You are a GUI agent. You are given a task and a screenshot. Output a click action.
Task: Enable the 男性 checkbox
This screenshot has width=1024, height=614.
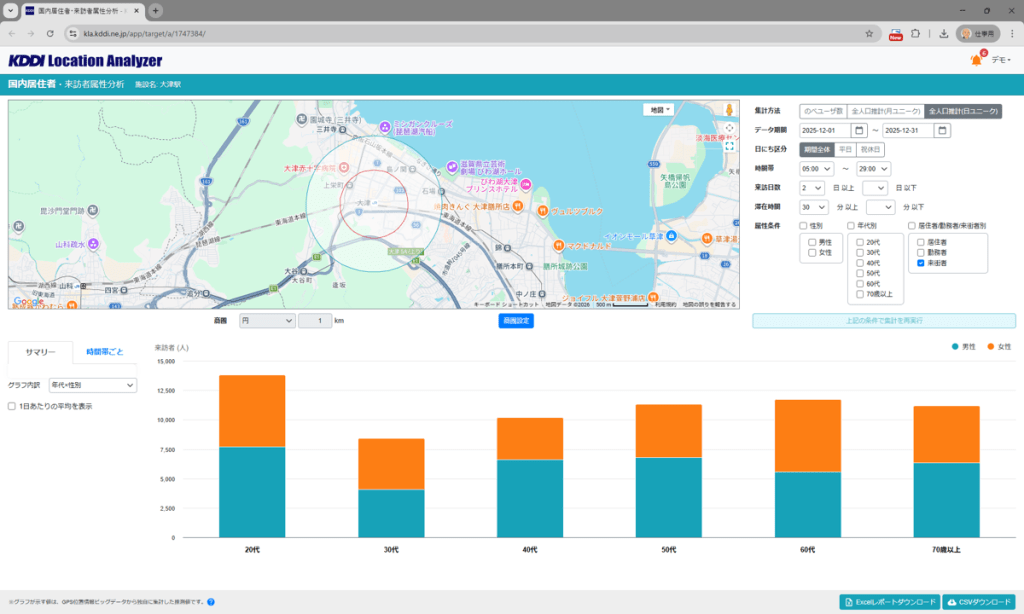813,242
